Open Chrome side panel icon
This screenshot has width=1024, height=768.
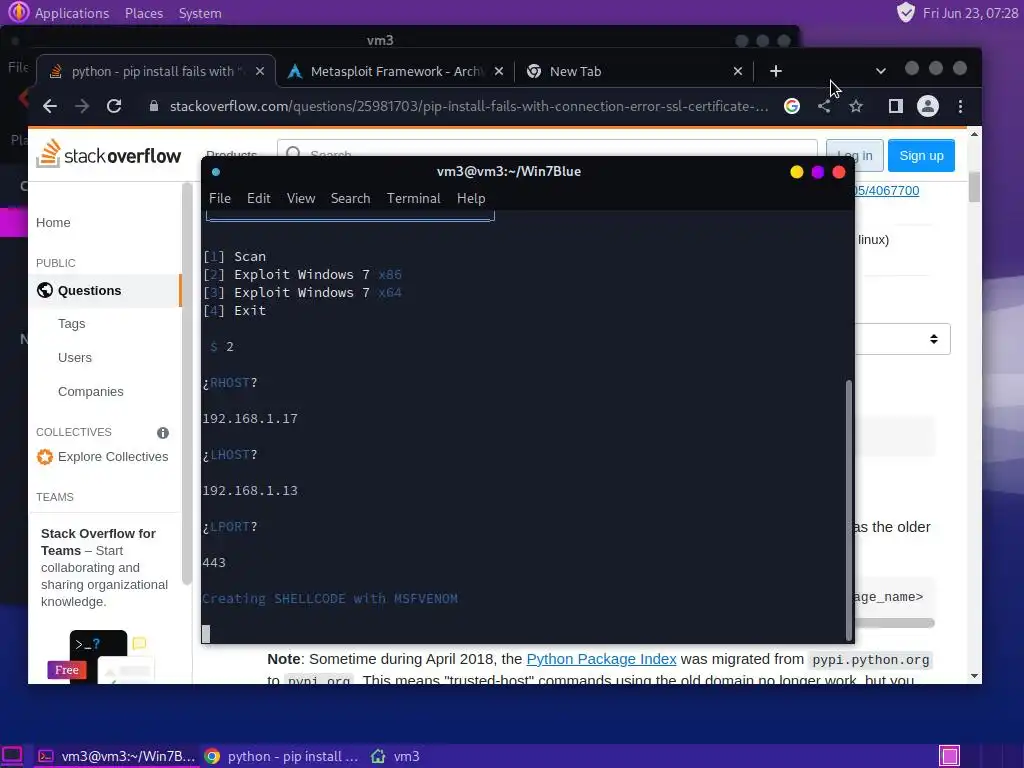tap(895, 106)
